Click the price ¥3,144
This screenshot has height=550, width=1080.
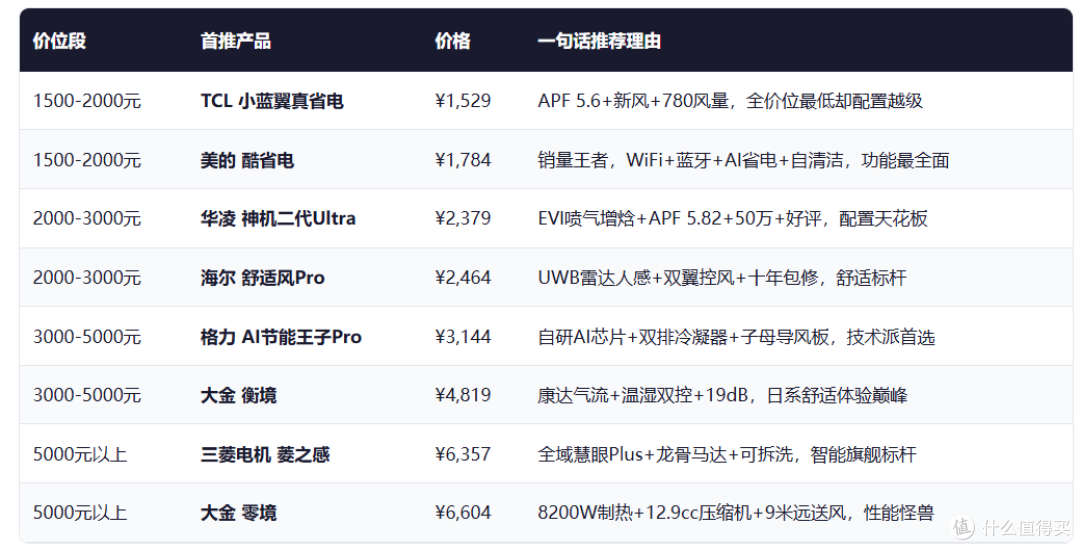(x=463, y=337)
